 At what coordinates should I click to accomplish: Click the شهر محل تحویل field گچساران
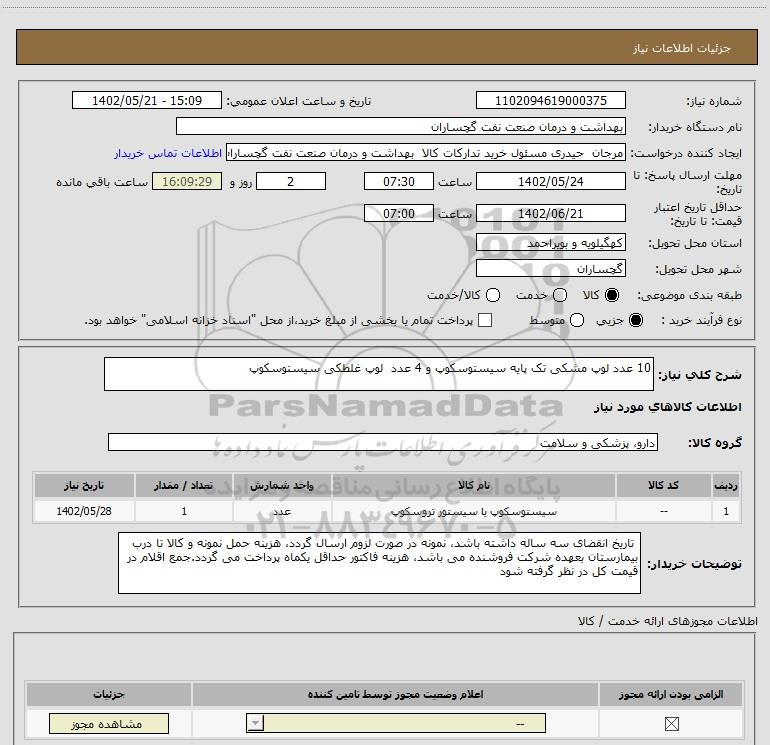pyautogui.click(x=550, y=268)
